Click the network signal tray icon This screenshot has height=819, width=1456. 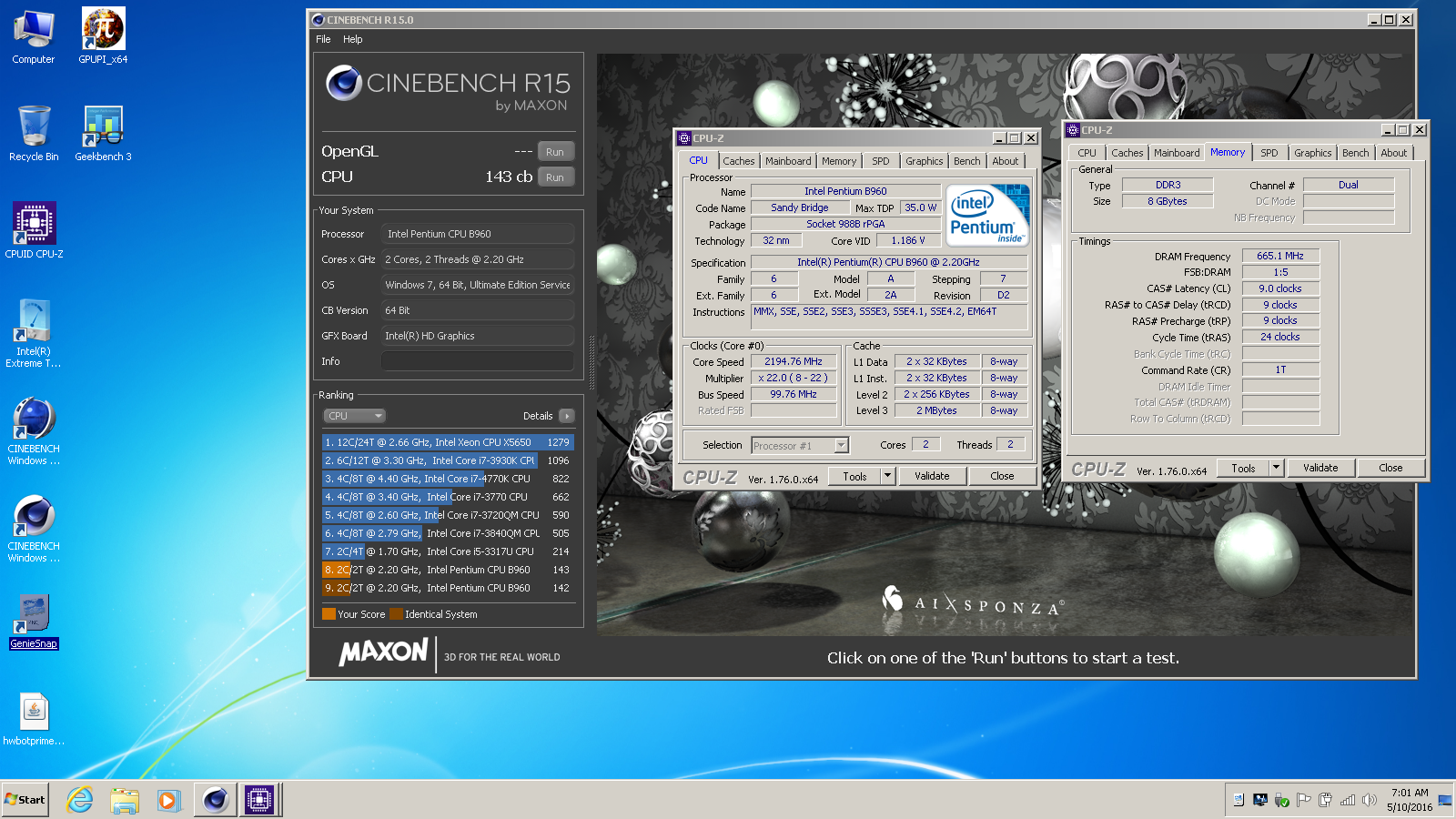coord(1348,800)
